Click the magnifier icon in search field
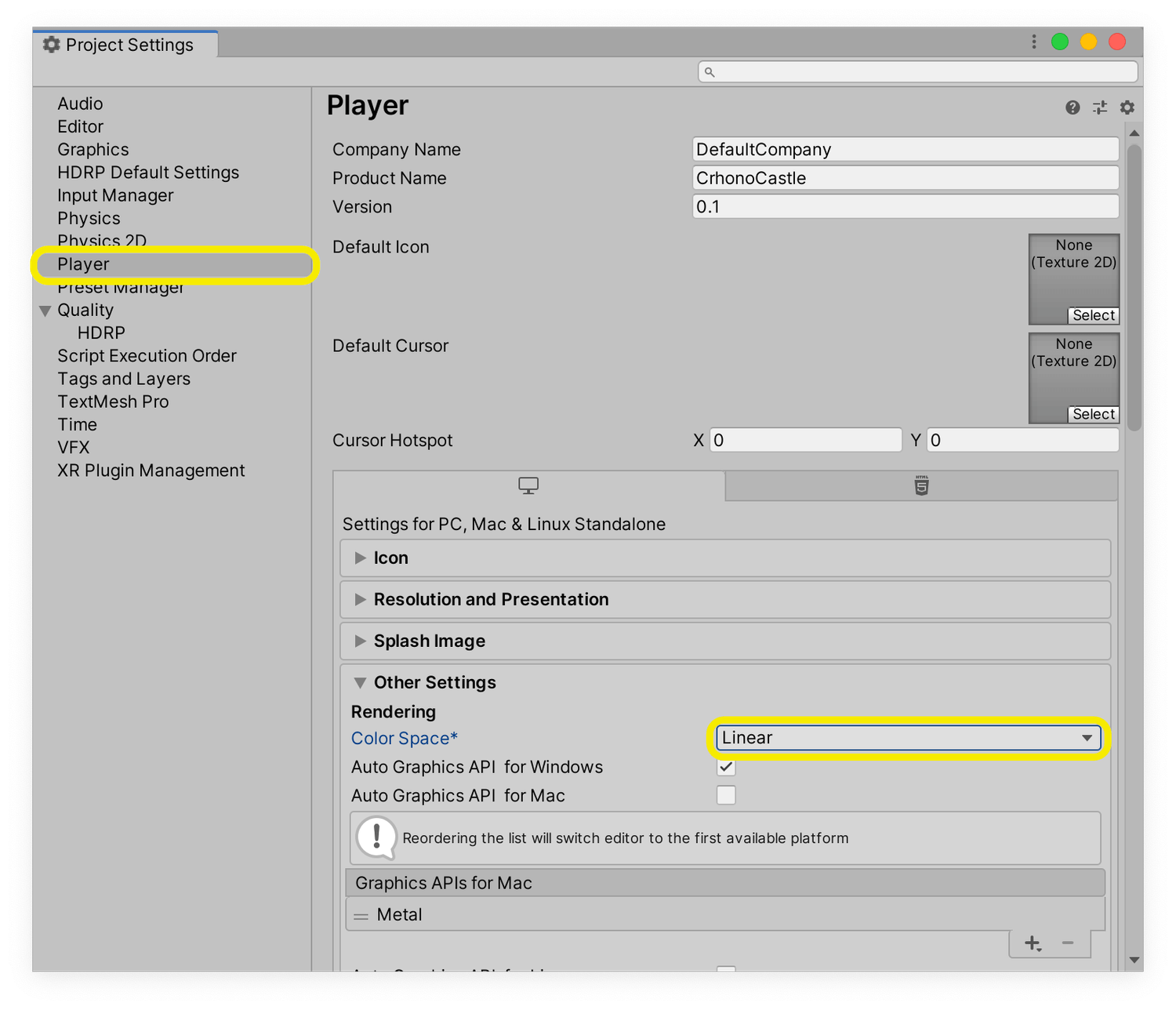 click(710, 72)
